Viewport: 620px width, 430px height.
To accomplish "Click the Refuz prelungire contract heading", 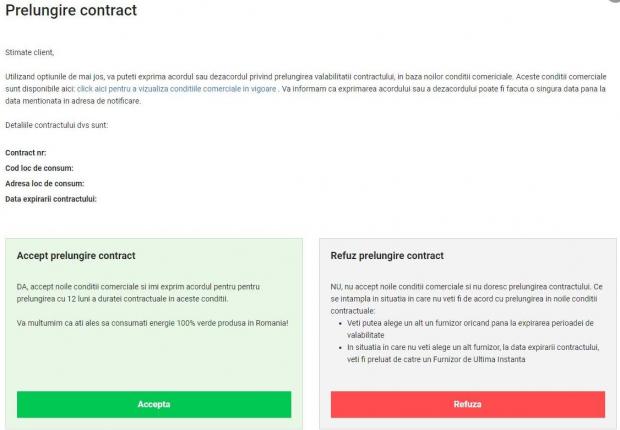I will (x=387, y=256).
